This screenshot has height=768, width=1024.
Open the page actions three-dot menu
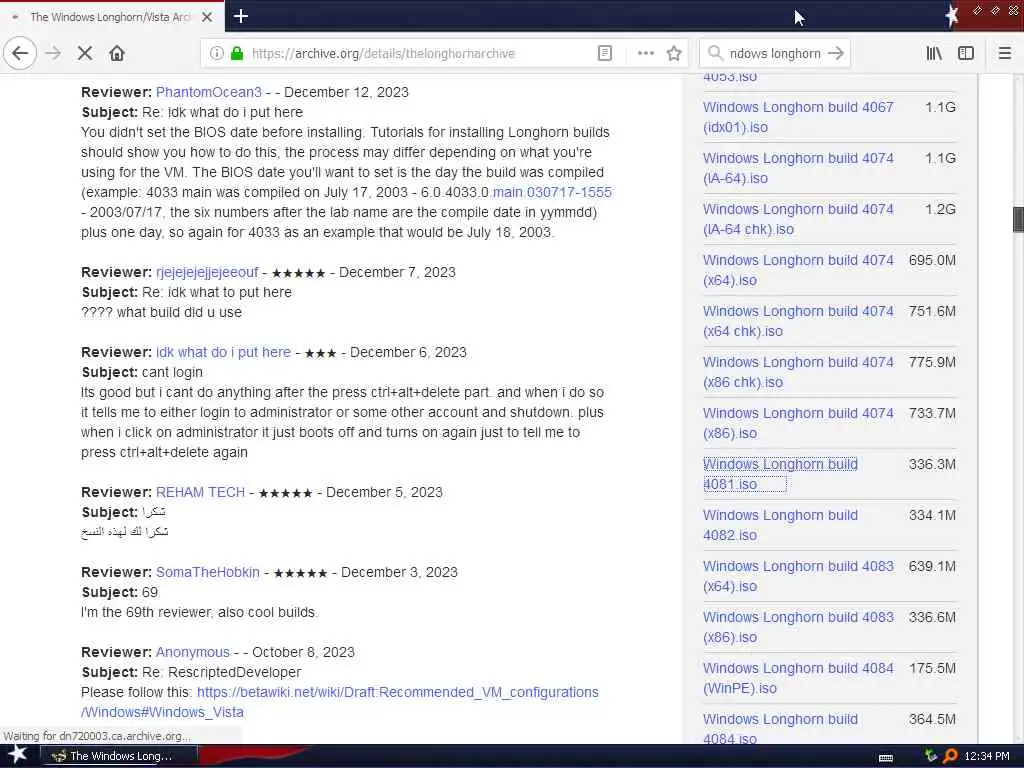[645, 53]
